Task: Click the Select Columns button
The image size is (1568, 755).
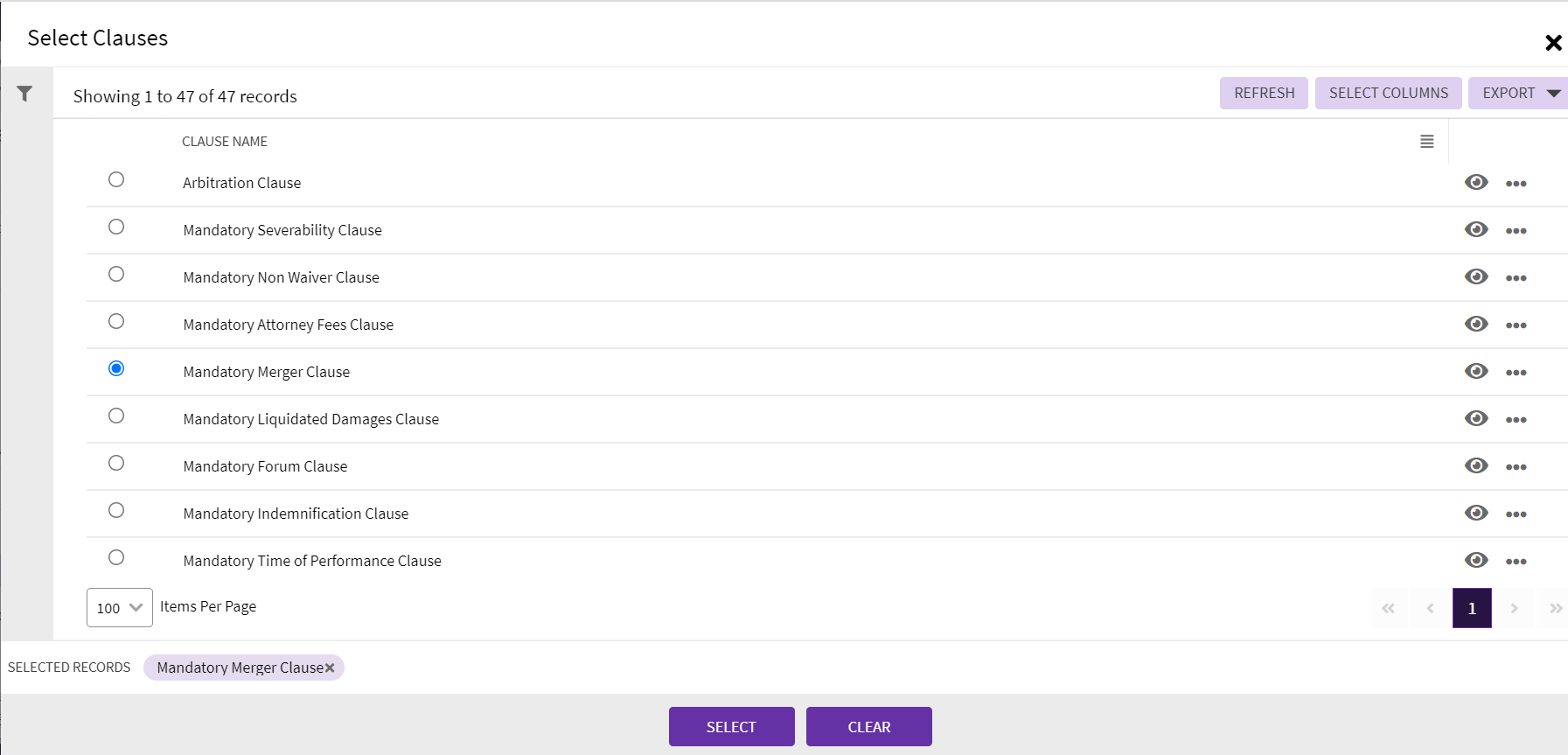Action: point(1388,94)
